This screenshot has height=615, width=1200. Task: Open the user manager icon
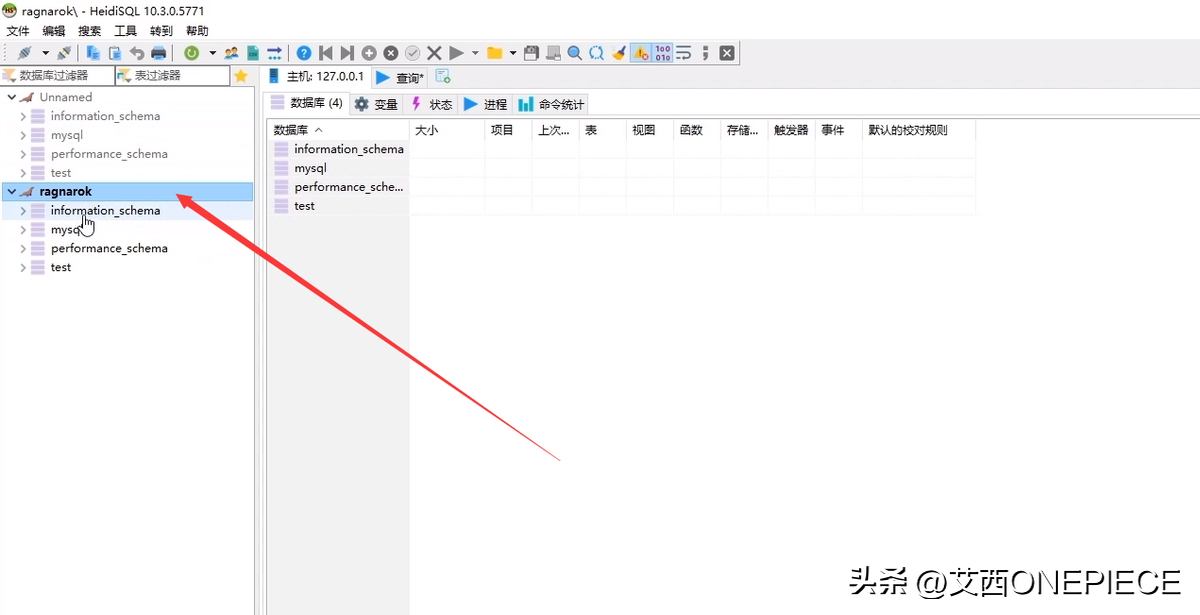pyautogui.click(x=232, y=53)
